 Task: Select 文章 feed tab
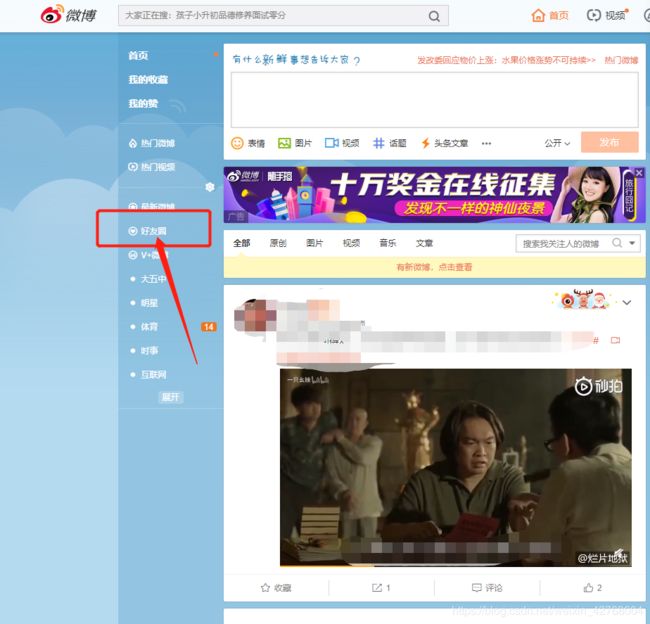(x=424, y=243)
